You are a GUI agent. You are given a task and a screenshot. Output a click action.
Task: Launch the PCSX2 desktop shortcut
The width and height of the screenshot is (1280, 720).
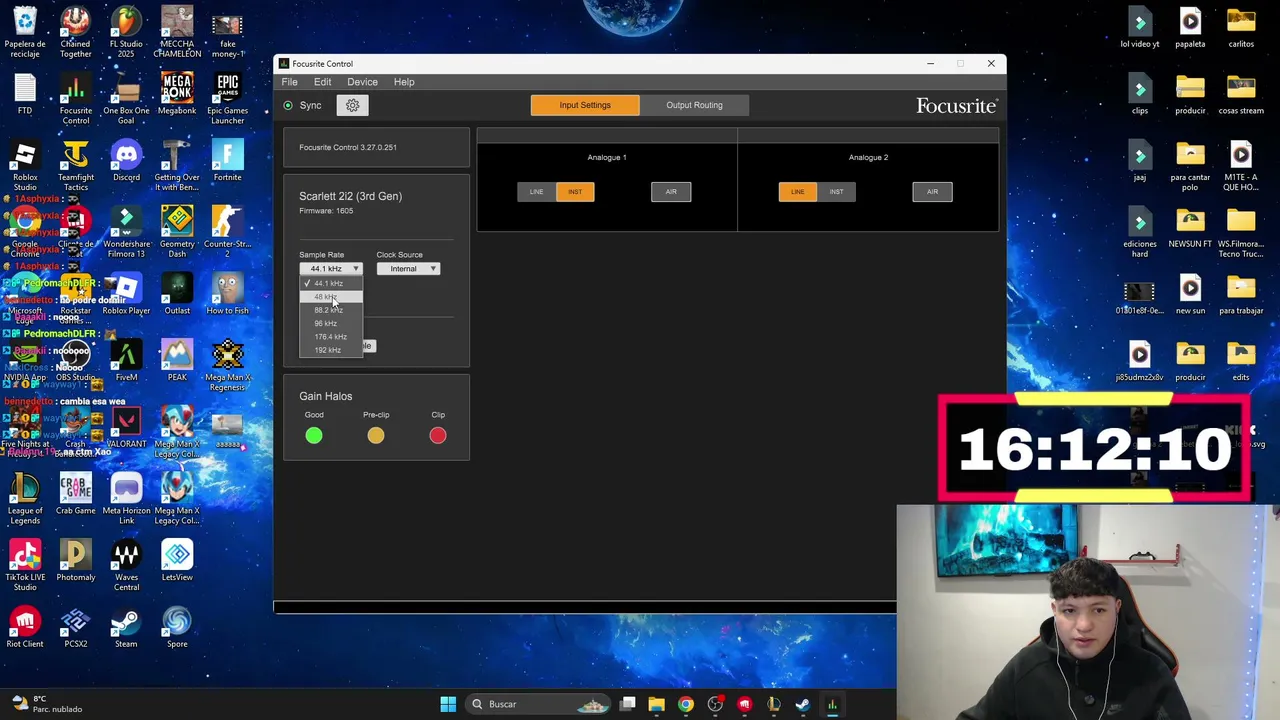(76, 627)
